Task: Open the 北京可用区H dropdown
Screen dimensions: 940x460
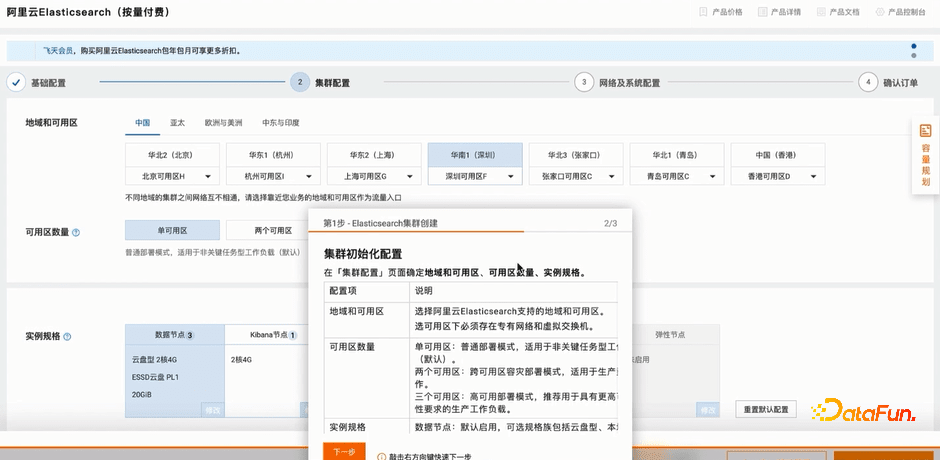Action: pos(173,176)
